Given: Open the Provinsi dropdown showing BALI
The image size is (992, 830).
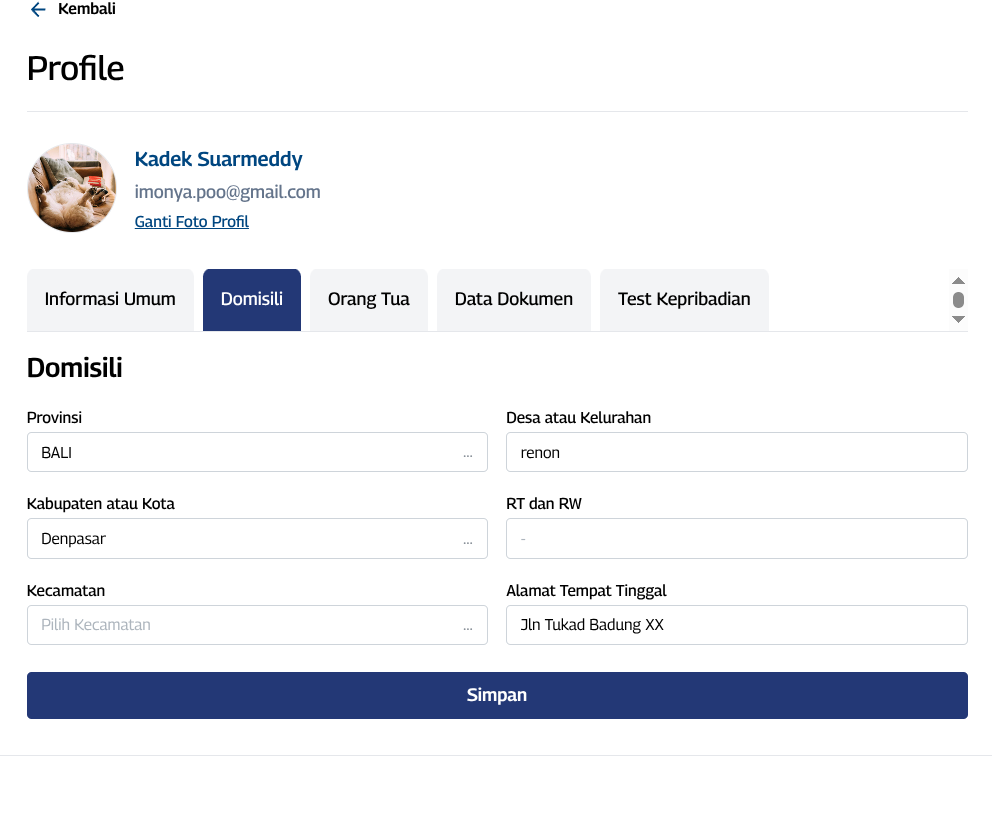Looking at the screenshot, I should [257, 452].
